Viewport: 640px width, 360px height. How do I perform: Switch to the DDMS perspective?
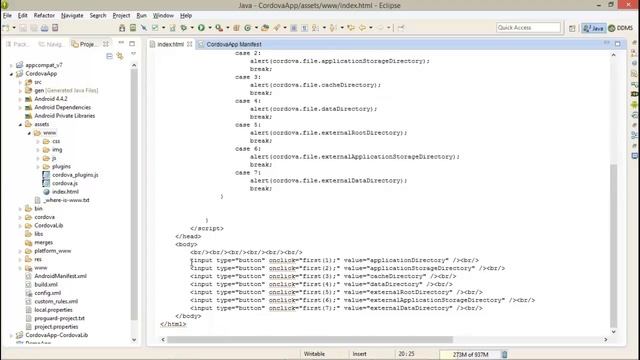point(620,28)
